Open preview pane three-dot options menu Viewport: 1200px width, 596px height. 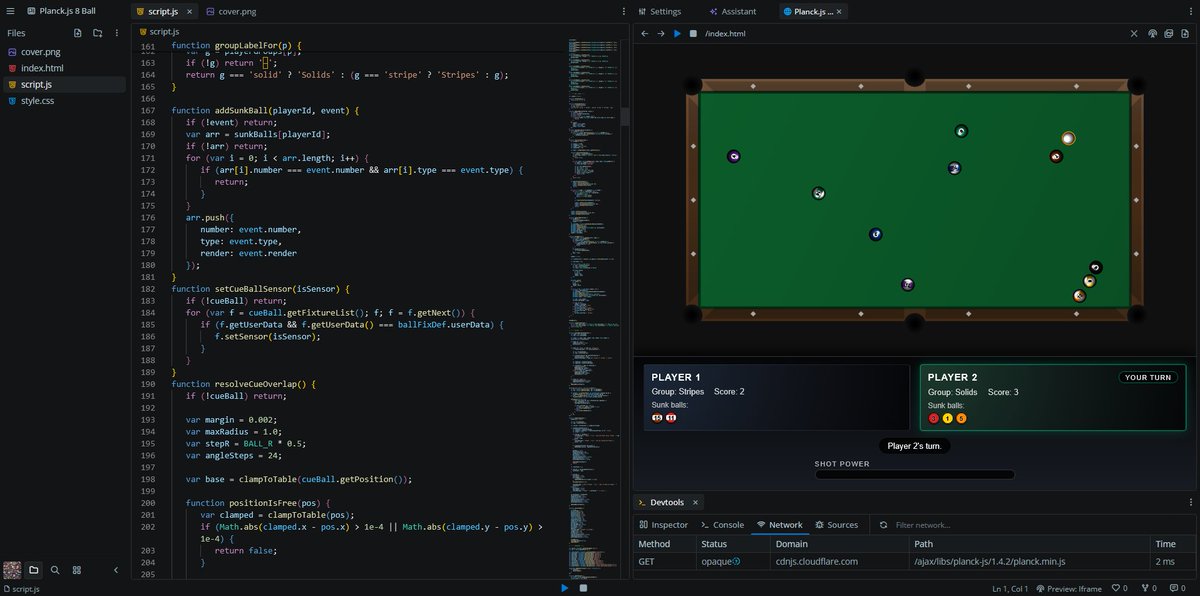coord(1190,11)
